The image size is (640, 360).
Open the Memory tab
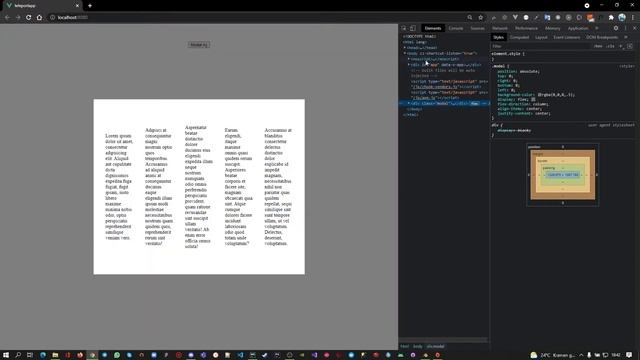[x=553, y=28]
